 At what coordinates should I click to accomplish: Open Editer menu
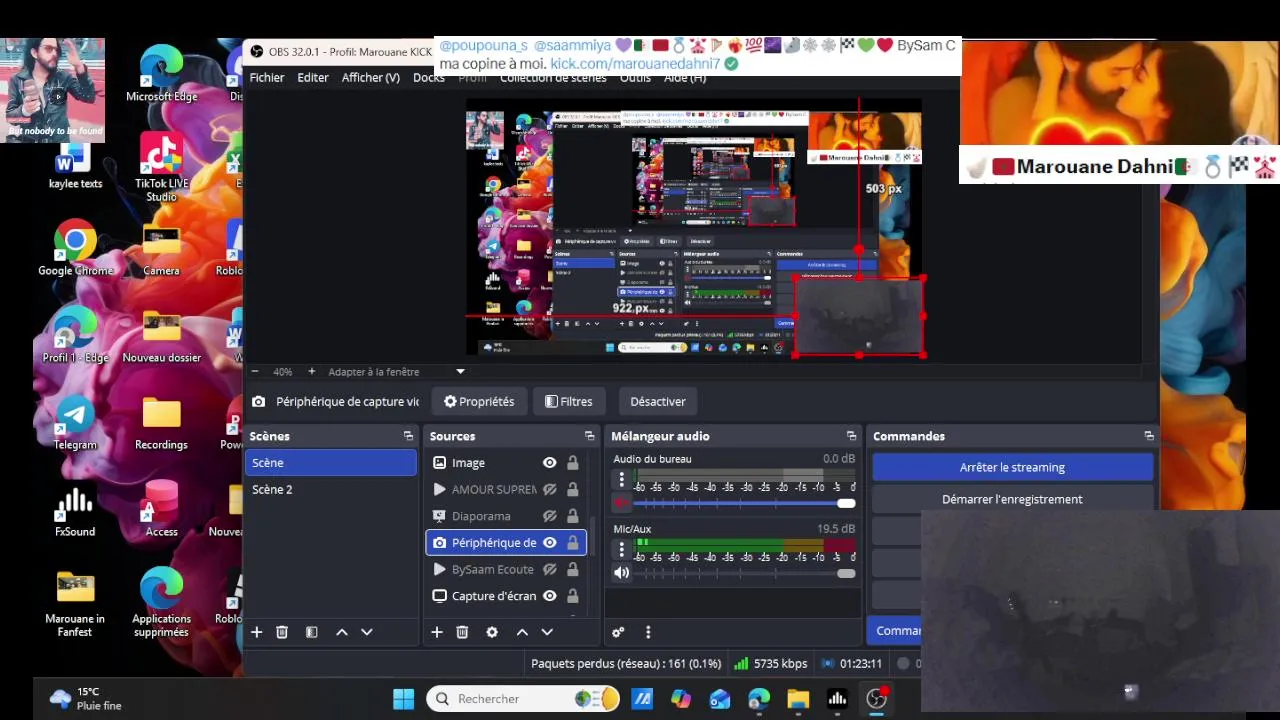pos(313,77)
